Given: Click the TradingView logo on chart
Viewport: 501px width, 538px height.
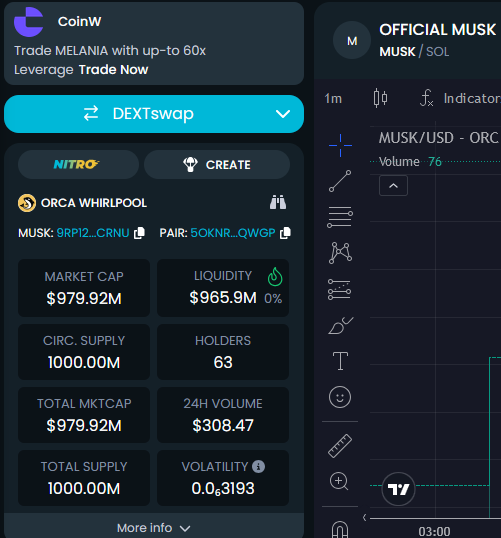Looking at the screenshot, I should tap(398, 489).
